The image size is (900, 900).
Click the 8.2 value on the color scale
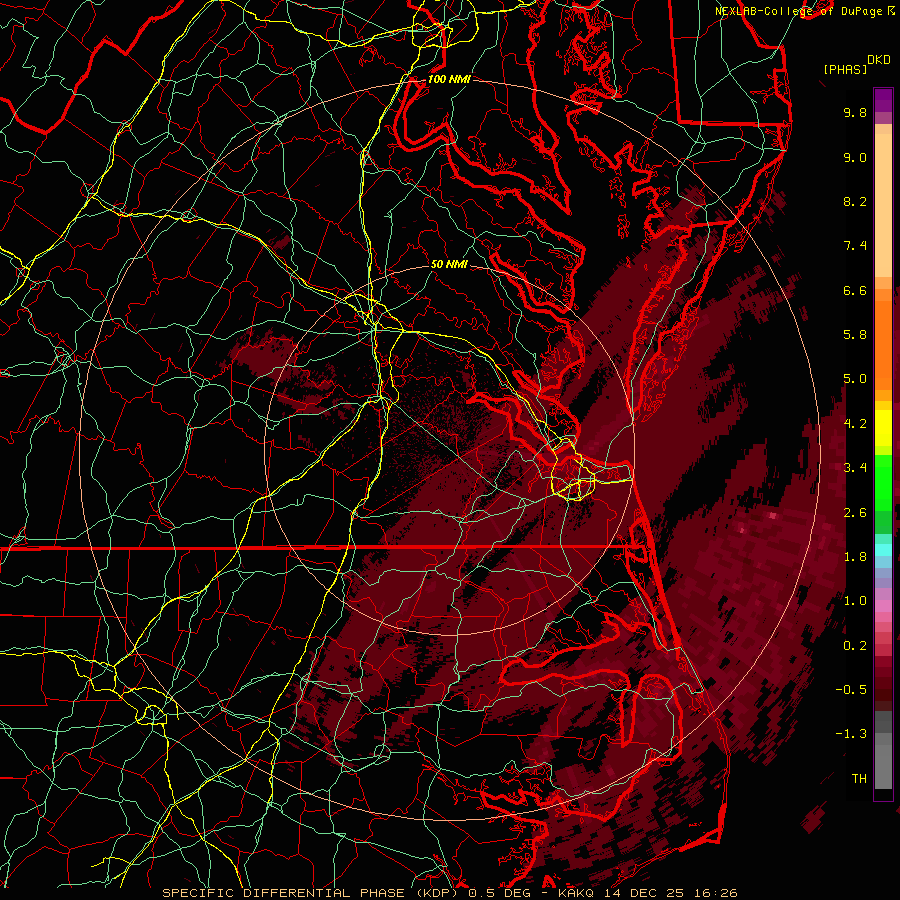coord(855,201)
